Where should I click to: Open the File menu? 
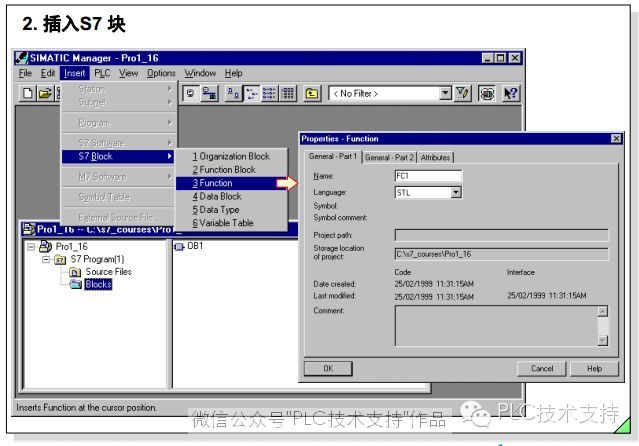click(x=25, y=73)
